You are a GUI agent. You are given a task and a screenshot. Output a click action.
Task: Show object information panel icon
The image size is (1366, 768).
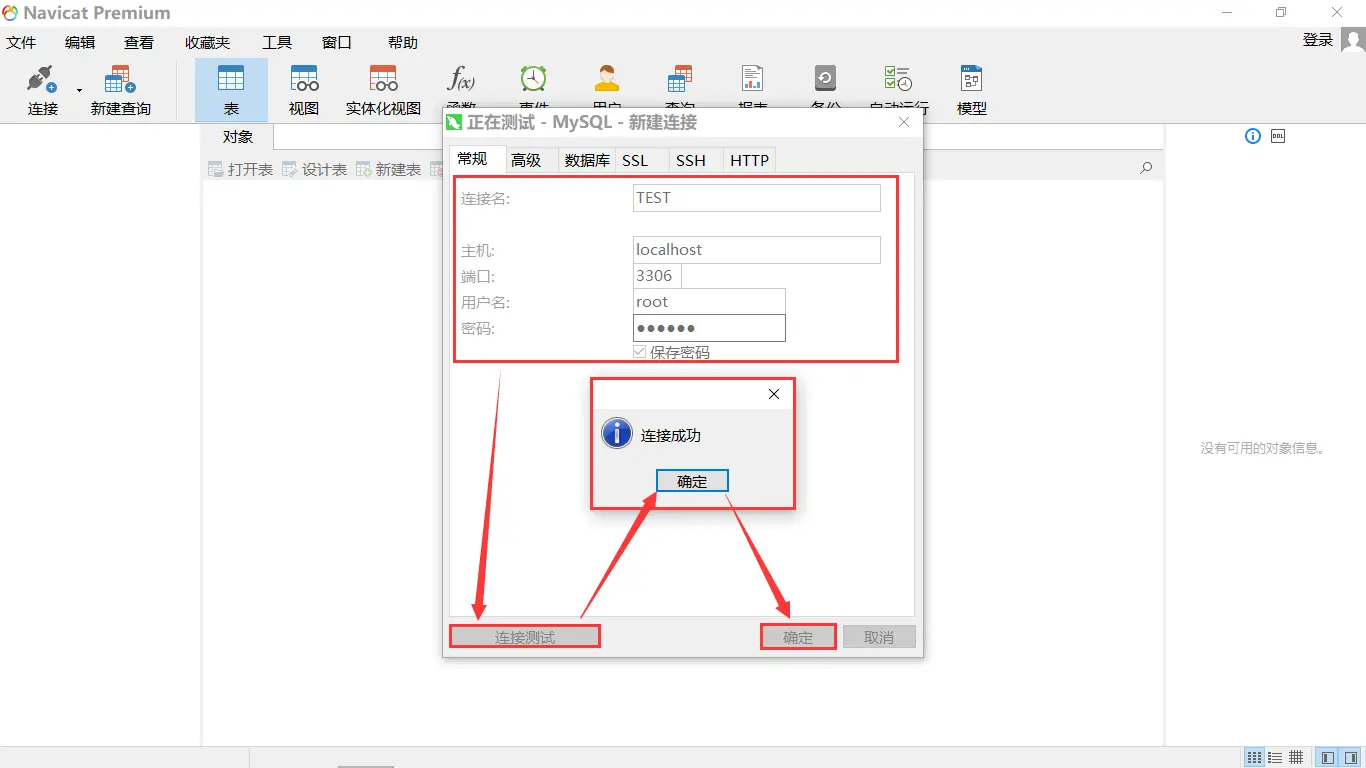pos(1253,136)
